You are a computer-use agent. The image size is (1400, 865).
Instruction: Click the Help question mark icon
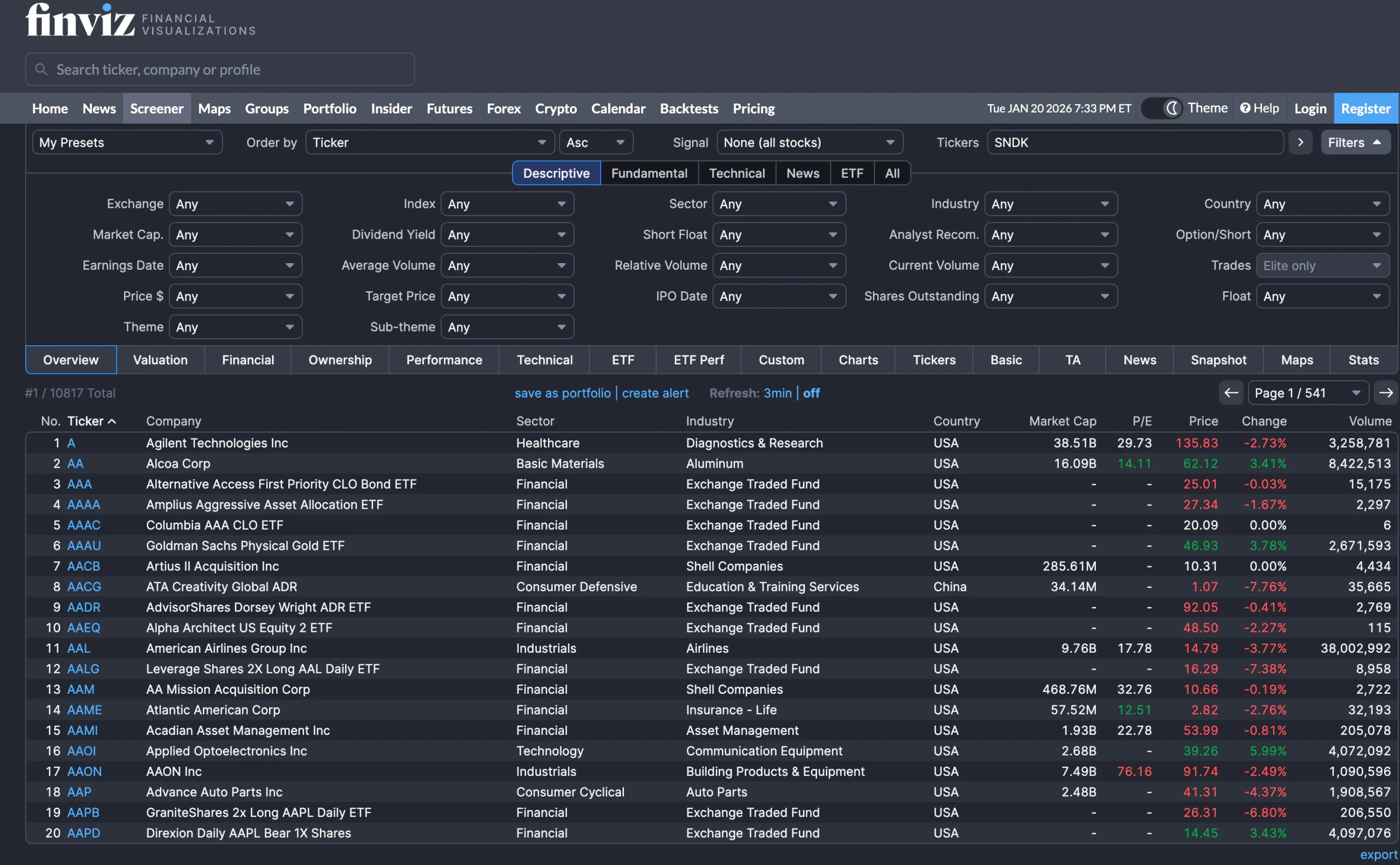[1245, 108]
